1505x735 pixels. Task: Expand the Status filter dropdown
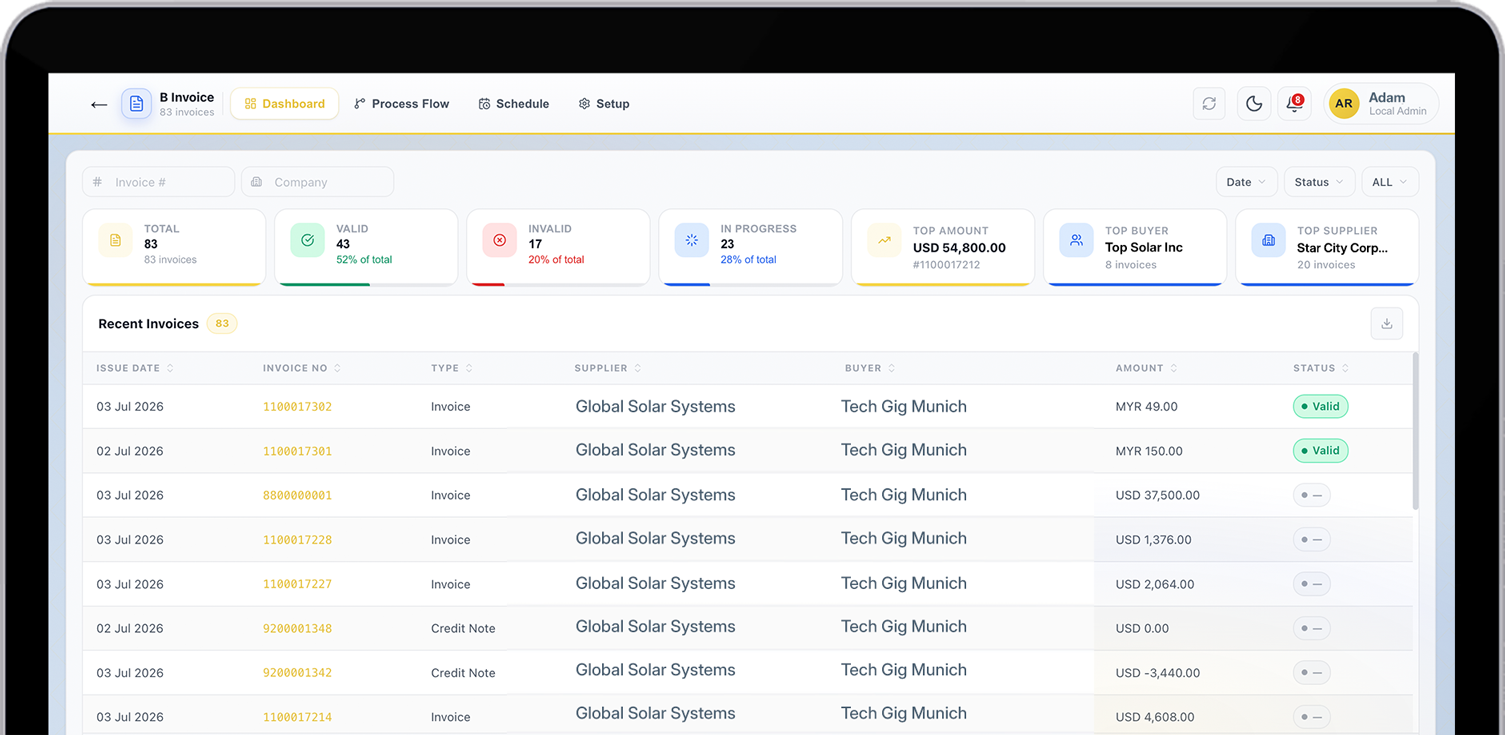[x=1319, y=182]
